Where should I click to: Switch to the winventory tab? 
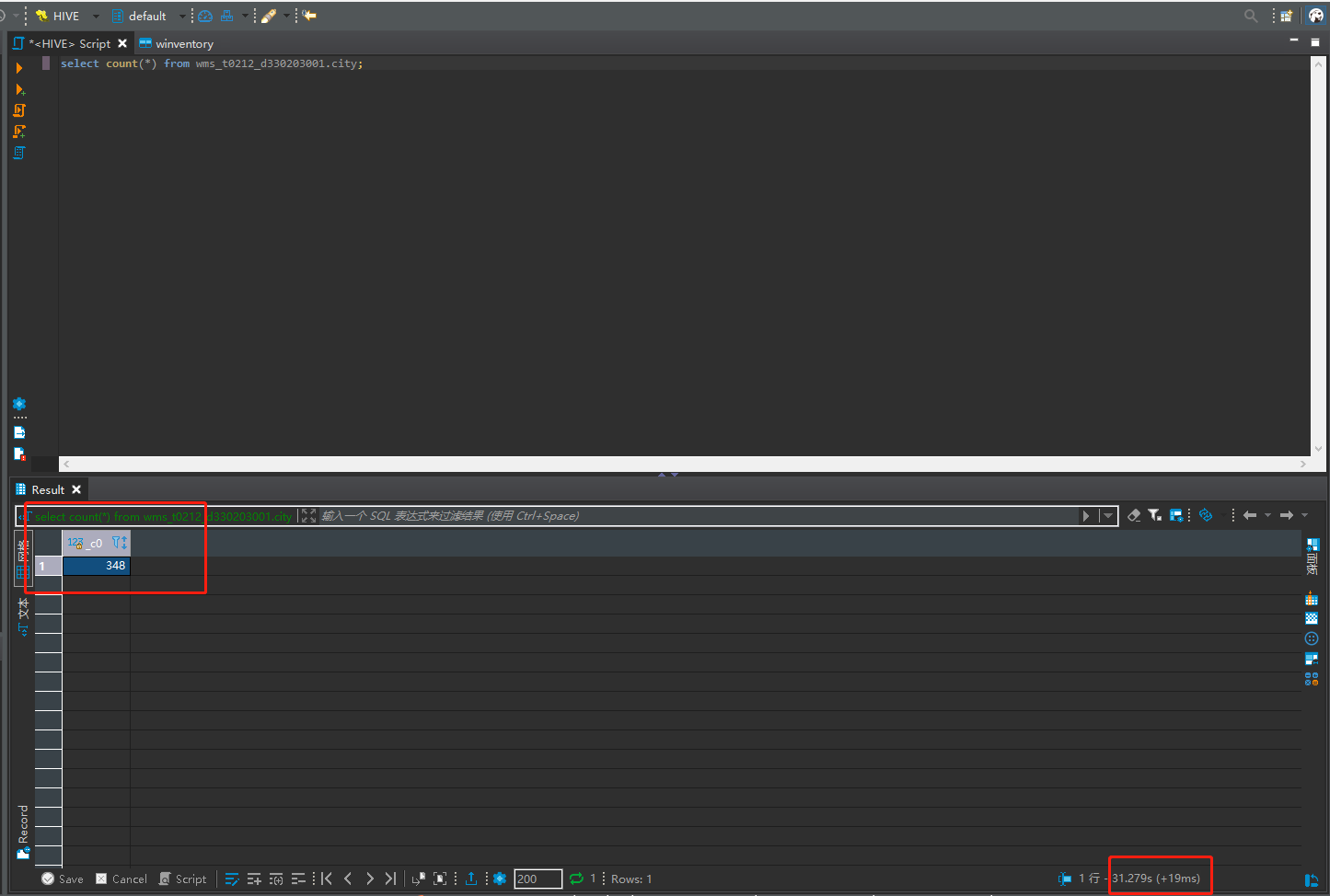pyautogui.click(x=177, y=43)
